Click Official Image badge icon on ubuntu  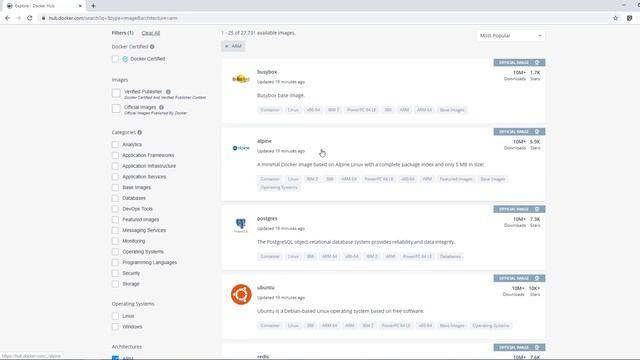tap(537, 278)
